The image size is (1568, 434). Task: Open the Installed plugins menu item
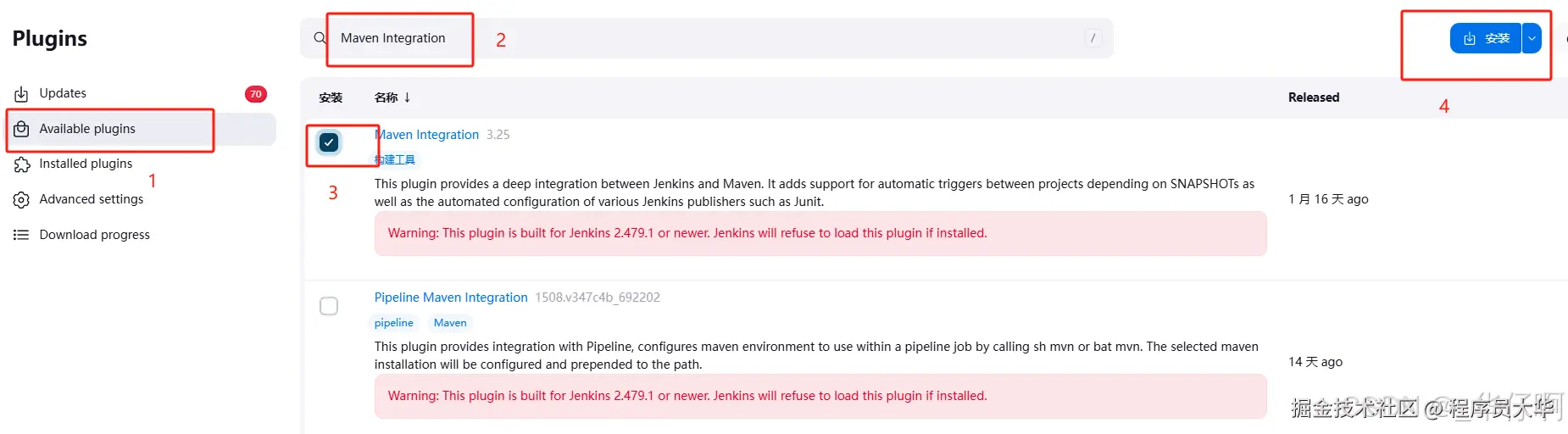(86, 164)
